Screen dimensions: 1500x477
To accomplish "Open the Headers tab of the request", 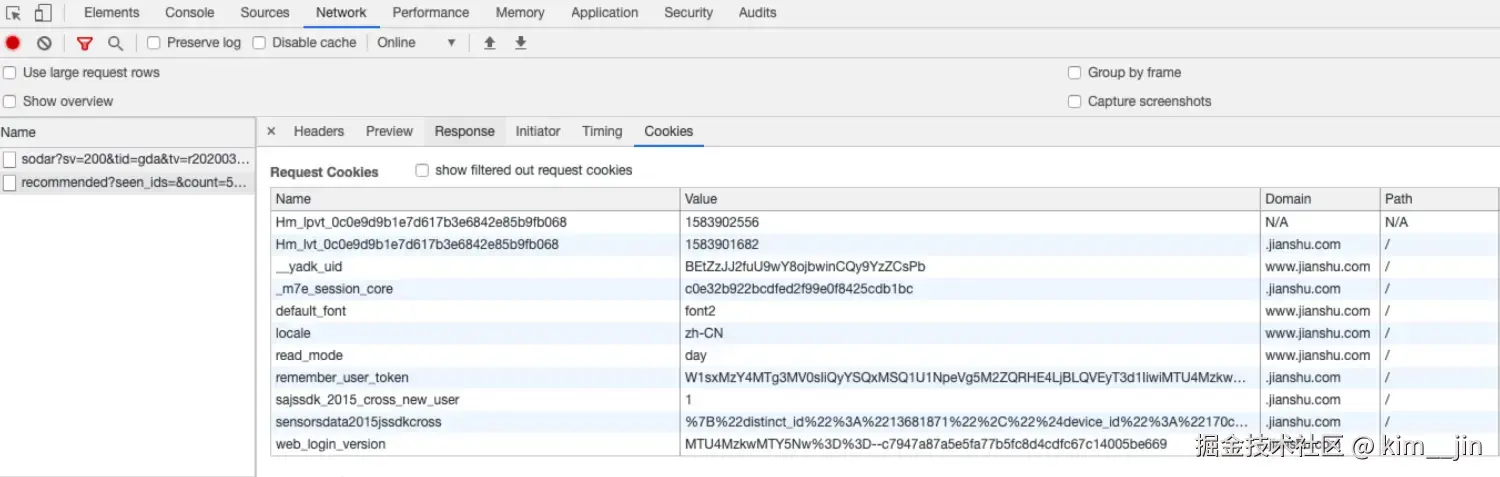I will click(x=319, y=131).
